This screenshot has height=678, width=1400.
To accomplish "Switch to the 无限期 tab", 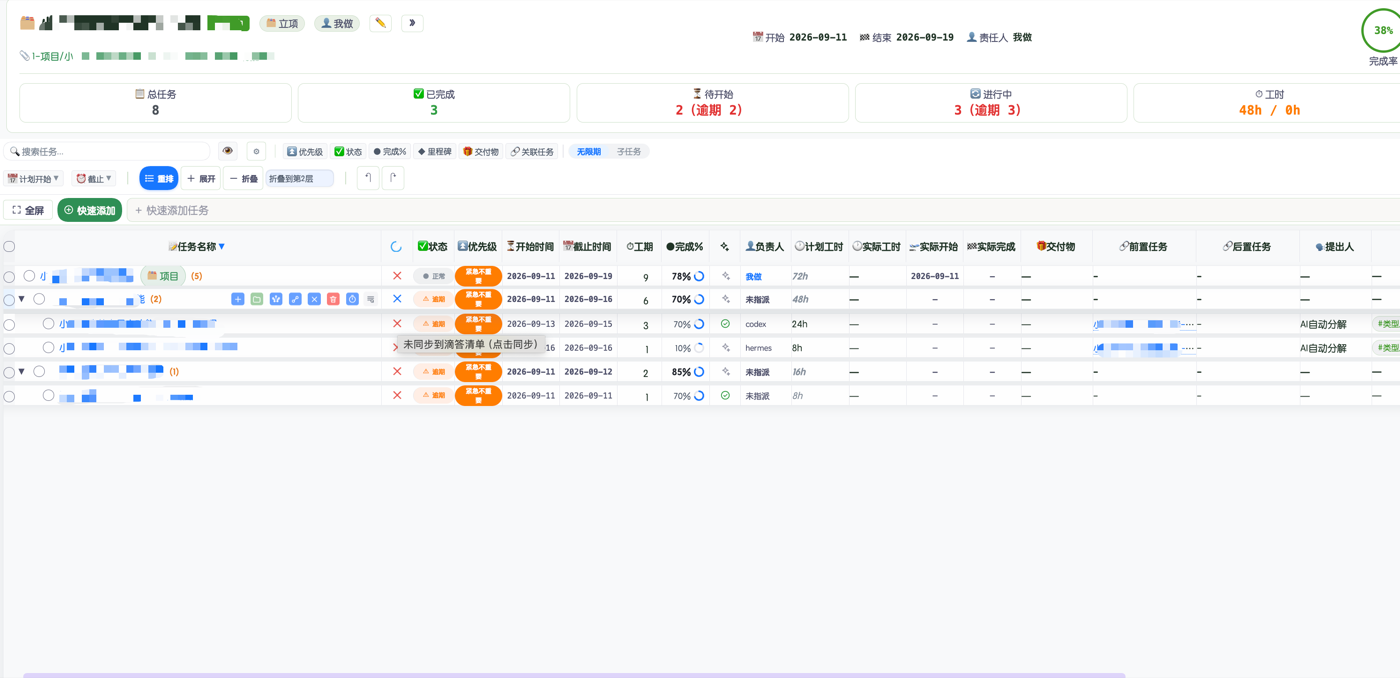I will point(589,152).
